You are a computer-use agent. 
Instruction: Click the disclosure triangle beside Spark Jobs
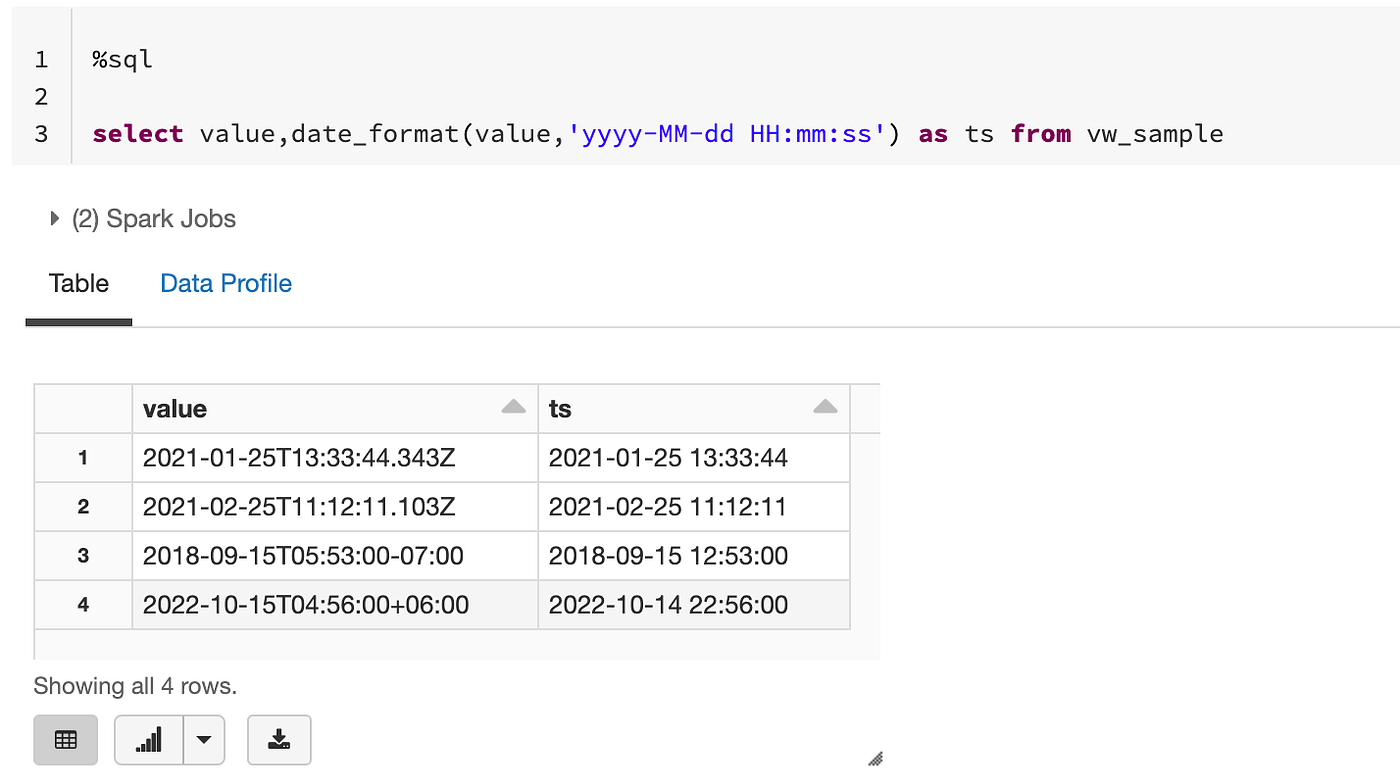53,217
